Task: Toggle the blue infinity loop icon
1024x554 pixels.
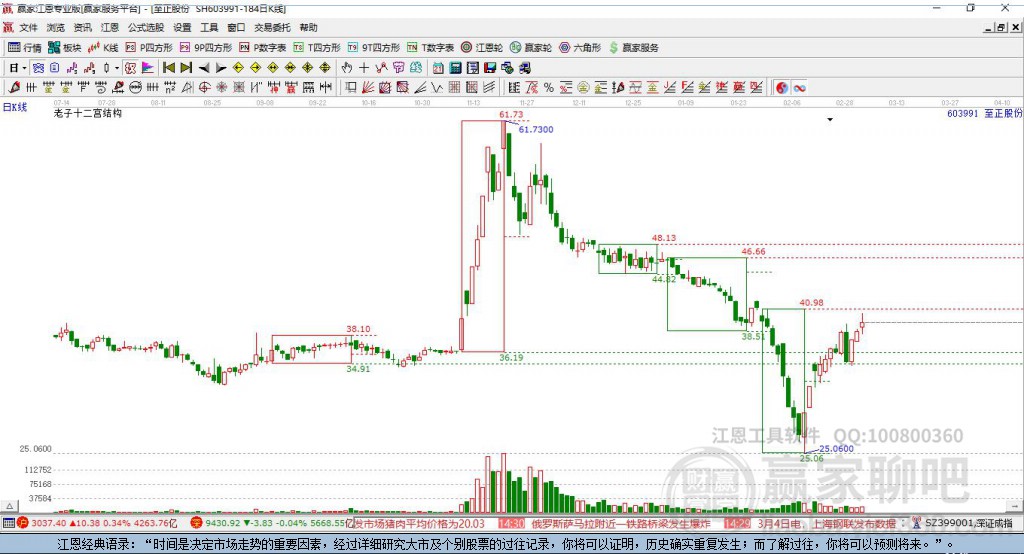Action: click(x=799, y=88)
